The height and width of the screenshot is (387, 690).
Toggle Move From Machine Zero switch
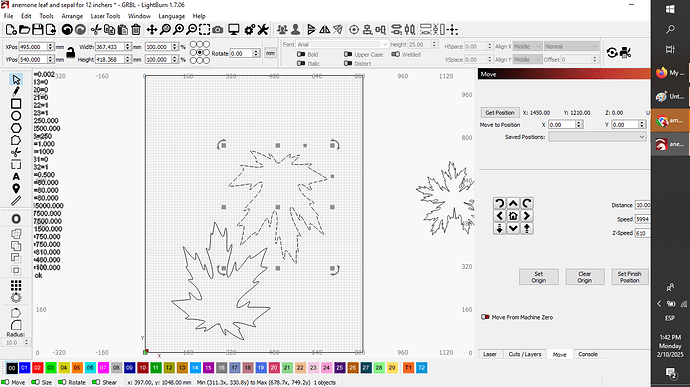tap(485, 317)
